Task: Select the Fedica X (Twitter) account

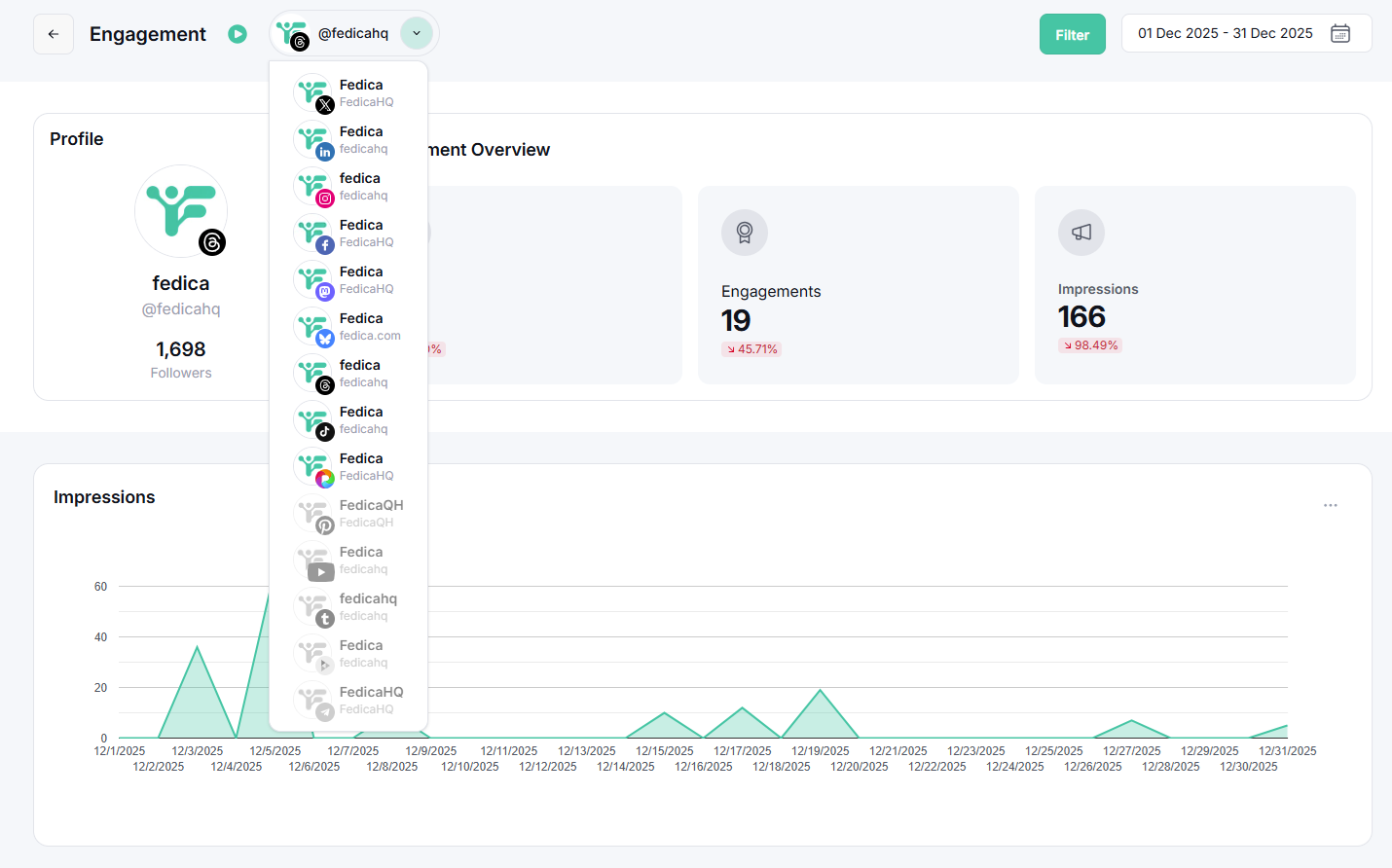Action: pyautogui.click(x=348, y=93)
